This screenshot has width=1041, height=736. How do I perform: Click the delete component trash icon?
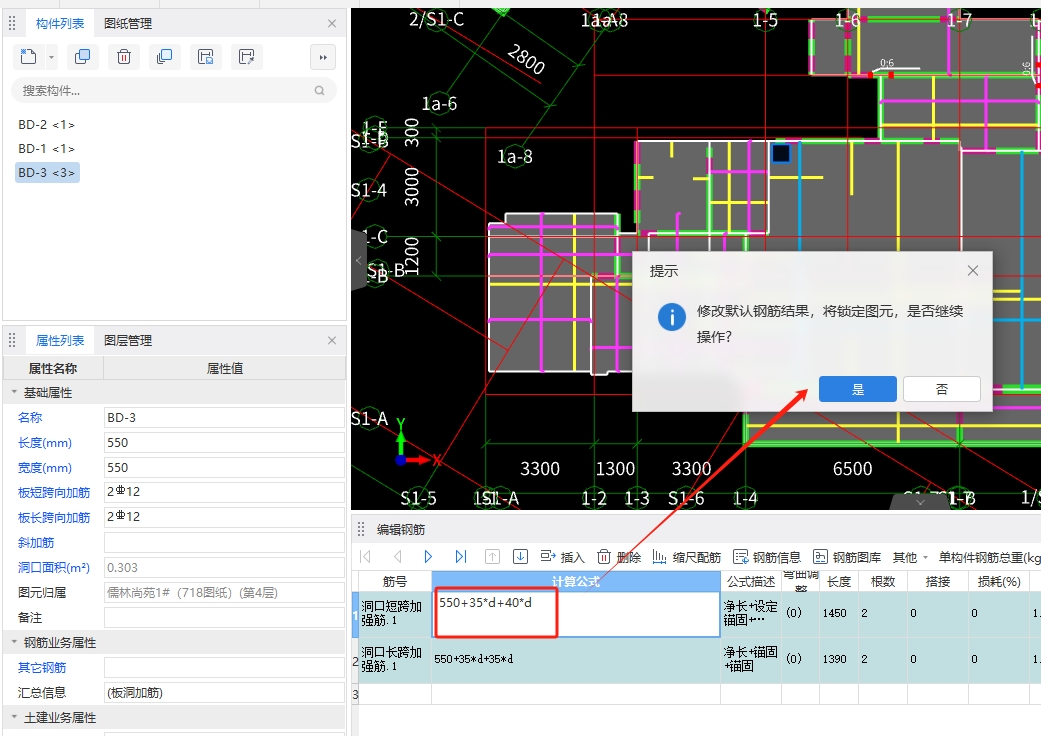click(124, 56)
